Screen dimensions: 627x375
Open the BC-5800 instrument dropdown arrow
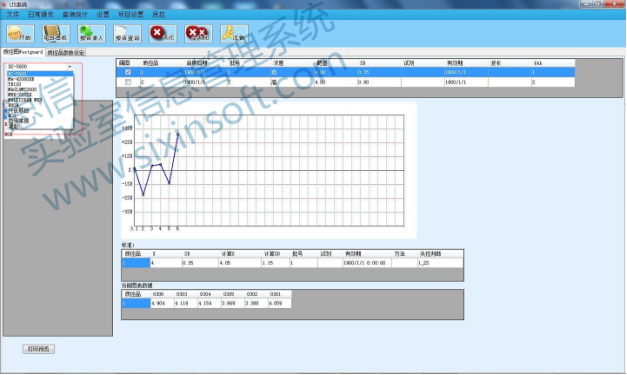coord(70,67)
